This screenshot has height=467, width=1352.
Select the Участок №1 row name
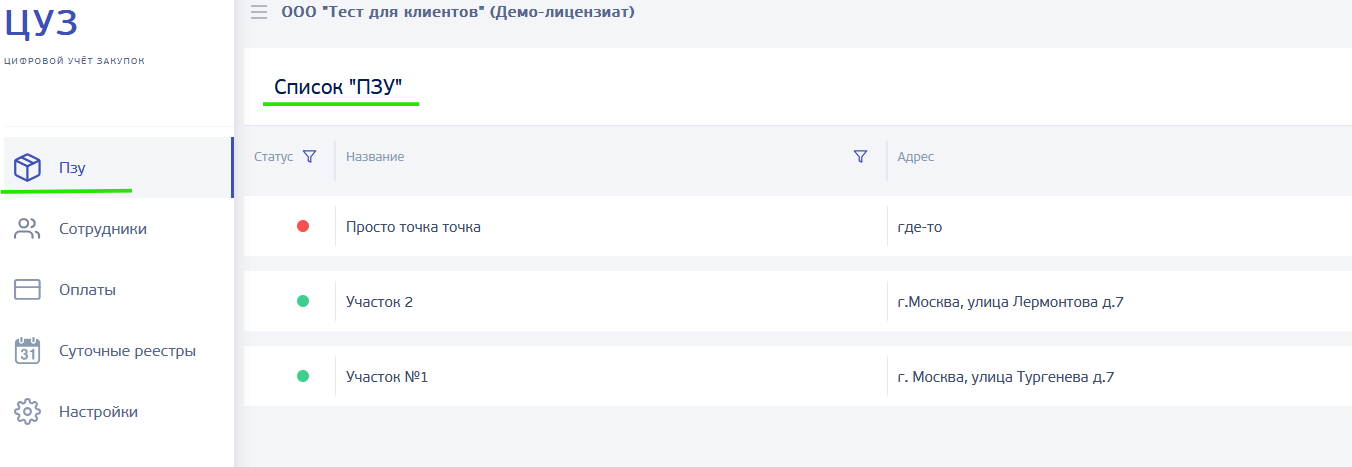click(387, 377)
